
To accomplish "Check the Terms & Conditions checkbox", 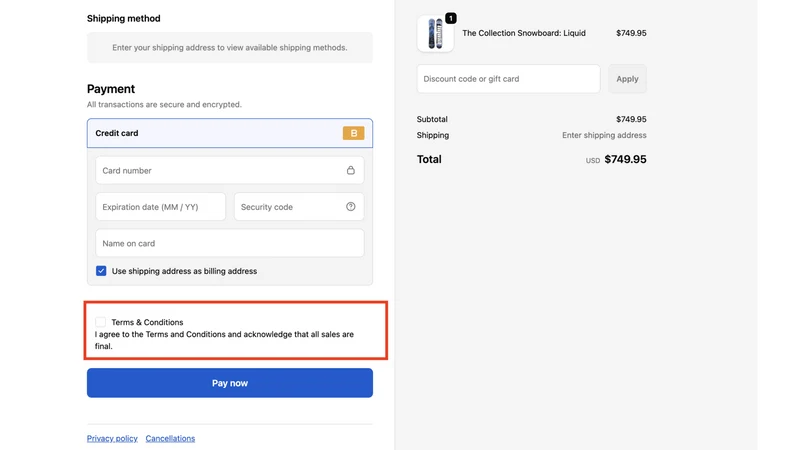I will point(101,322).
